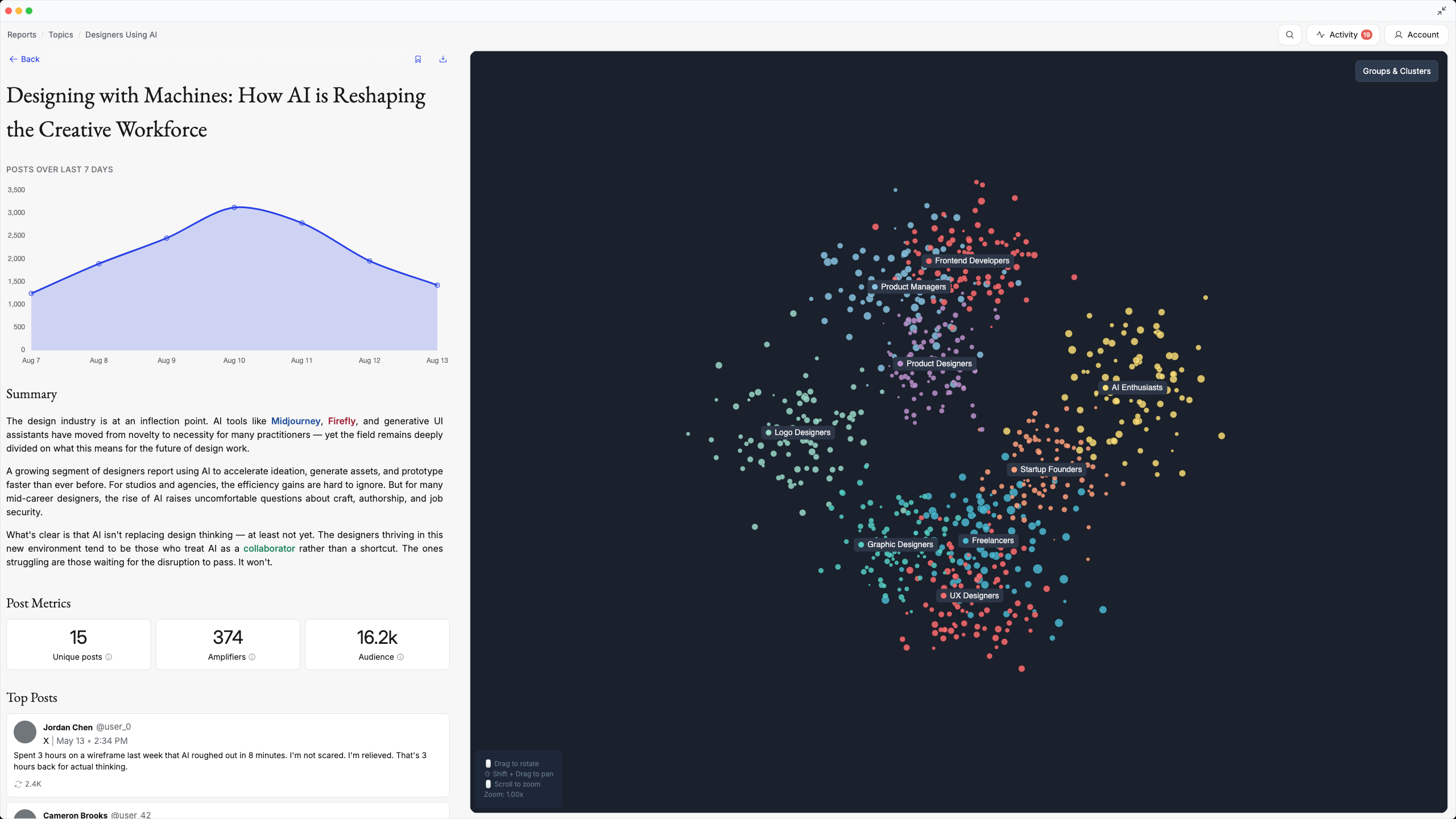Select the Frontend Developers cluster label
Viewport: 1456px width, 819px height.
click(x=971, y=260)
